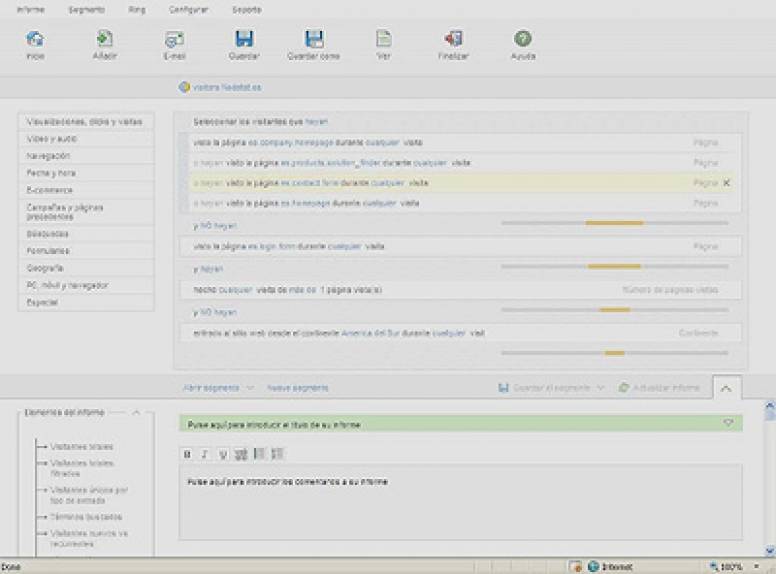Toggle bold formatting in comment editor
This screenshot has height=574, width=776.
pyautogui.click(x=188, y=454)
